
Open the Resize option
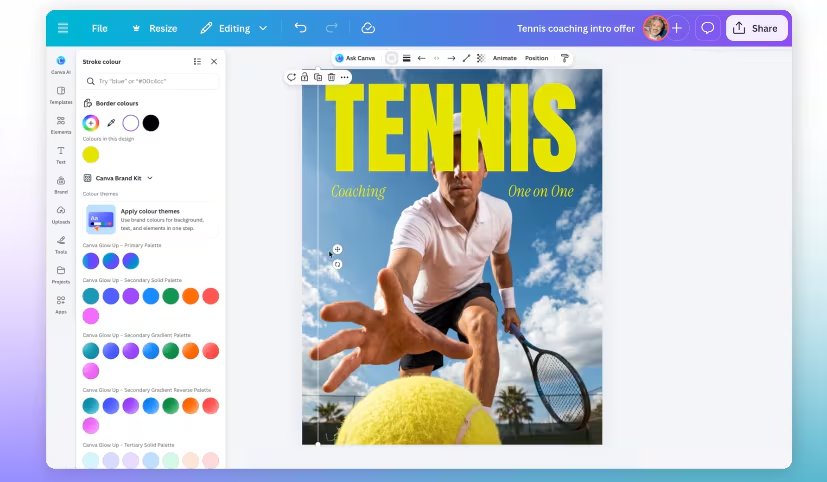pyautogui.click(x=155, y=28)
